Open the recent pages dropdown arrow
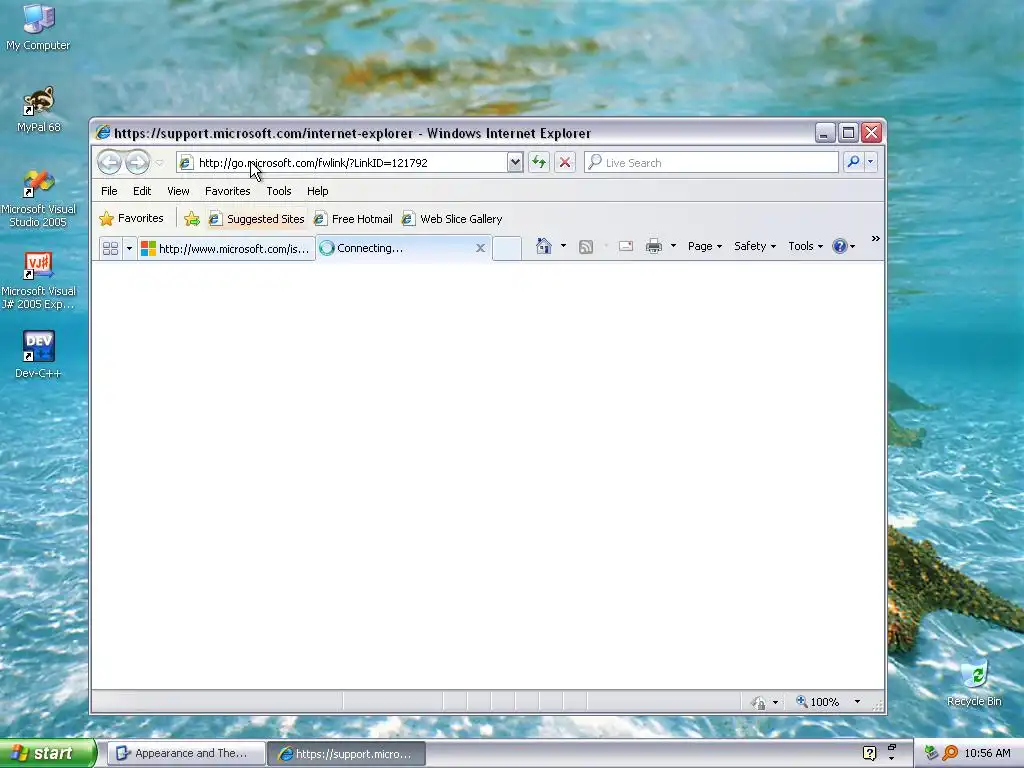 point(159,163)
